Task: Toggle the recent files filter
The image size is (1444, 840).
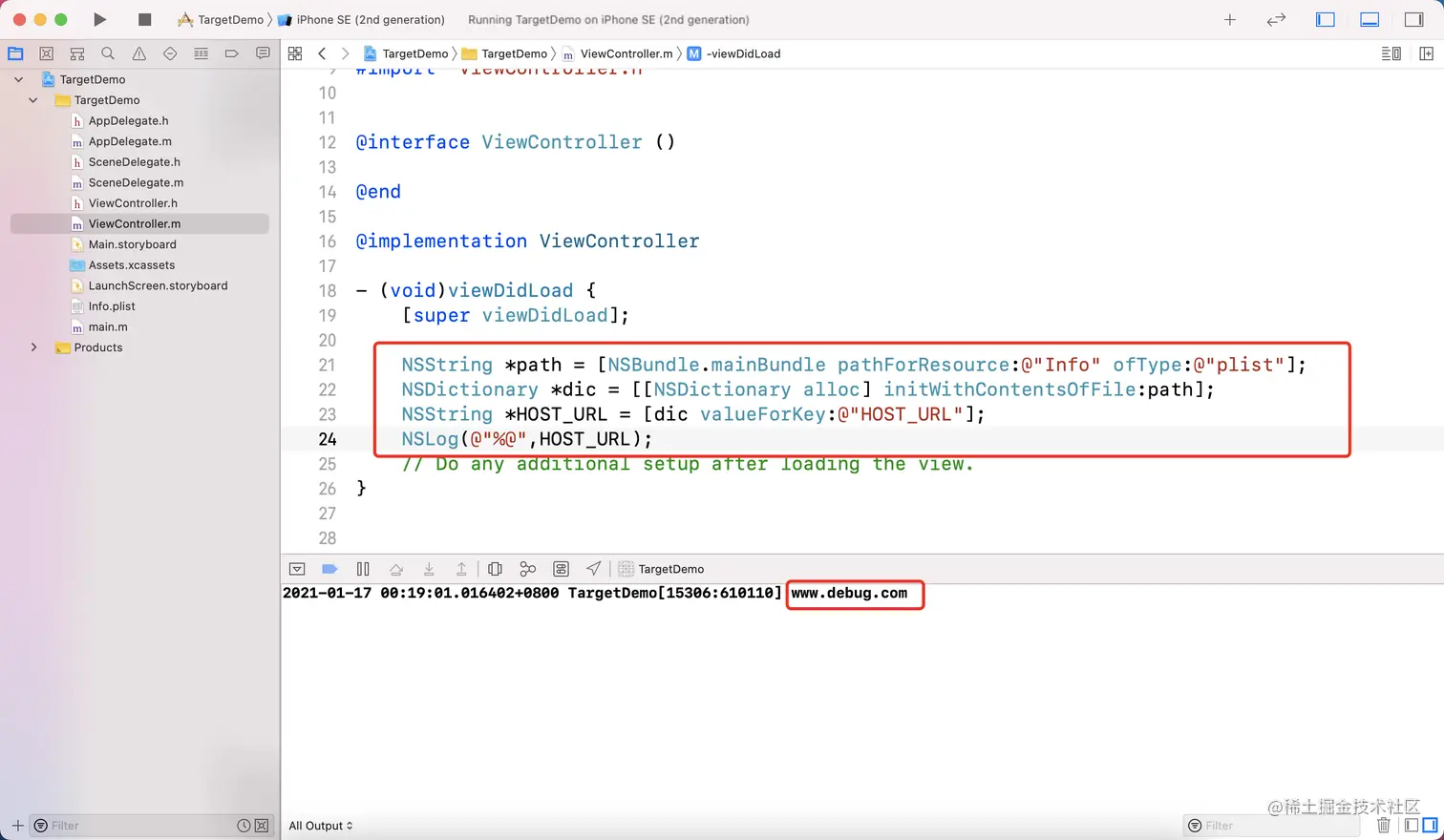Action: click(x=244, y=826)
